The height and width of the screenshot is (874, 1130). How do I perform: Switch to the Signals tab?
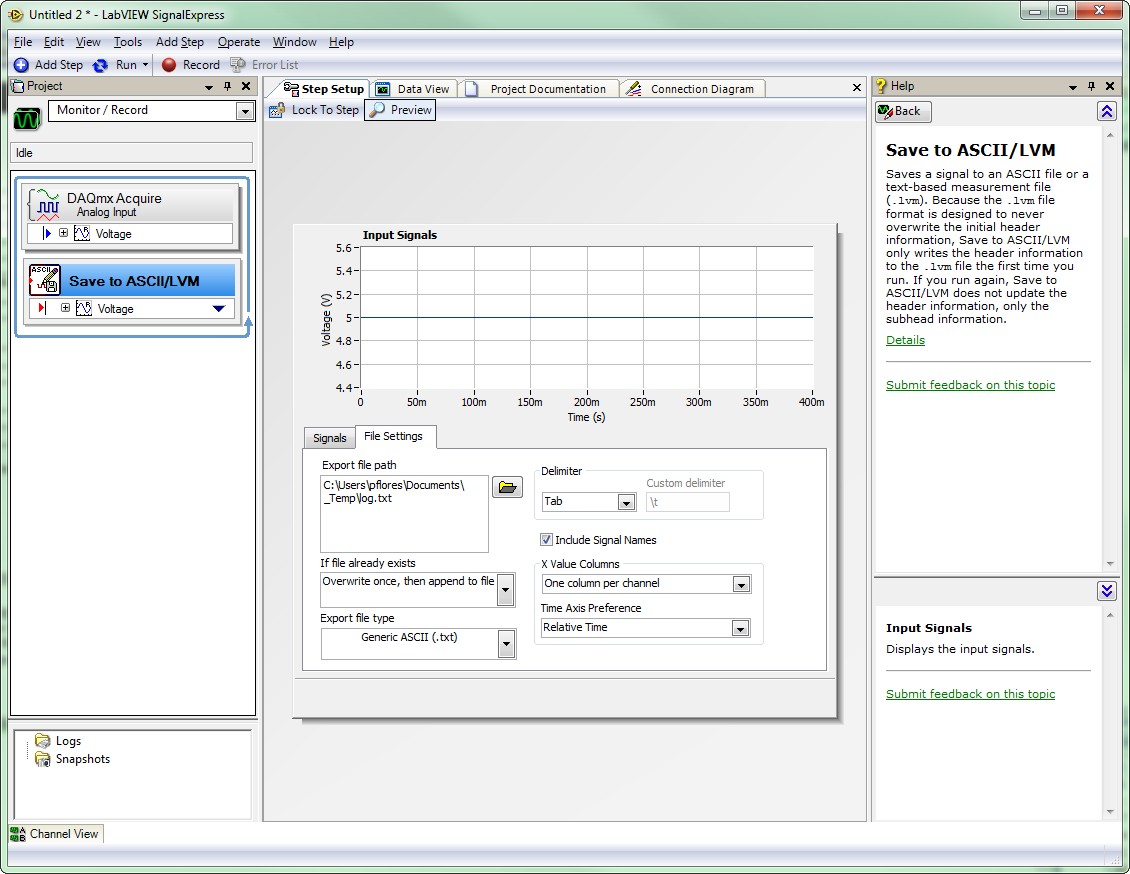tap(329, 438)
